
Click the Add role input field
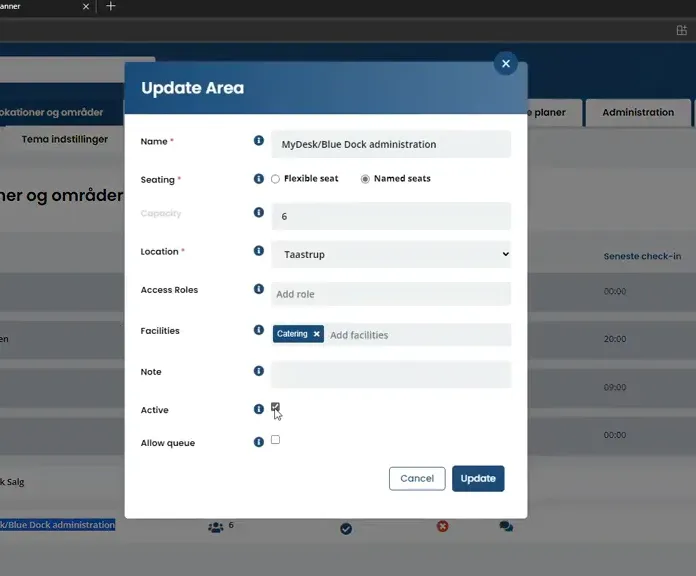391,294
